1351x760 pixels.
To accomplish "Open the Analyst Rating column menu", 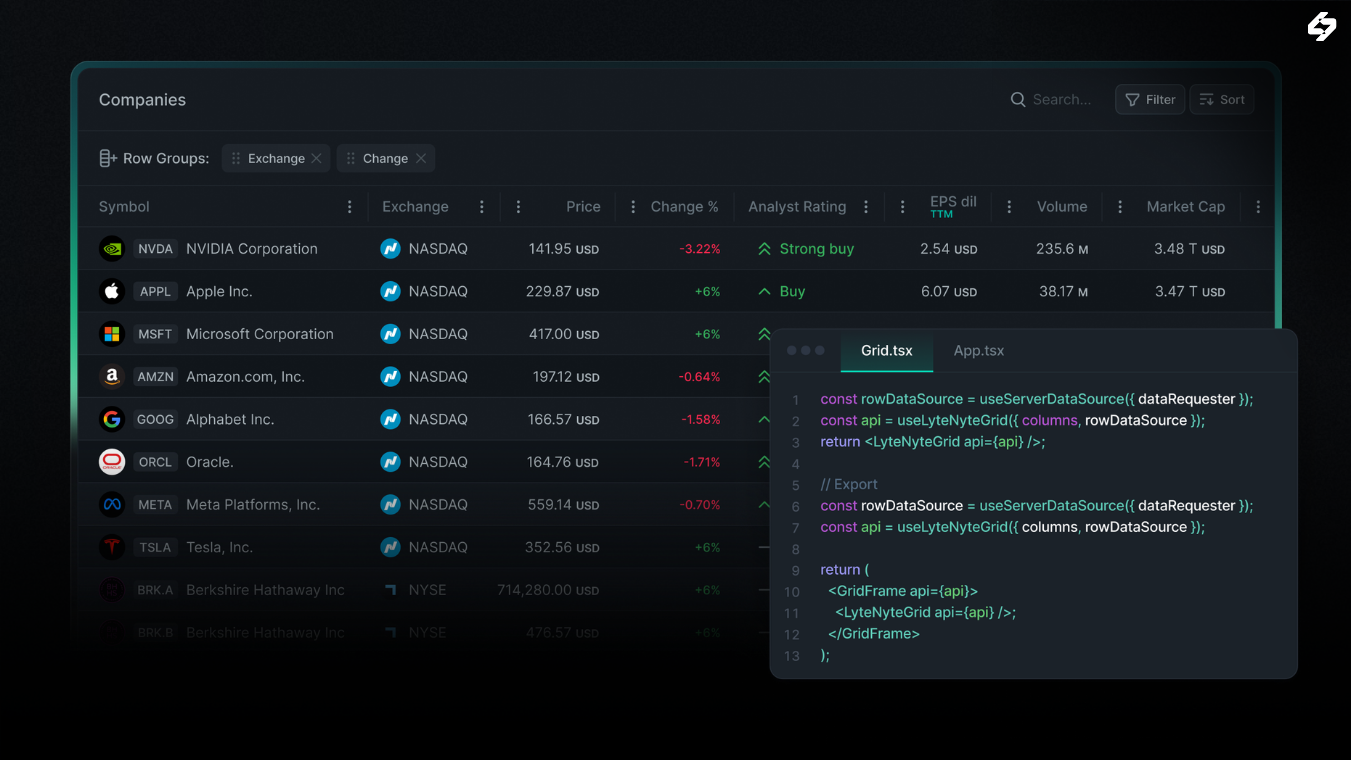I will 866,207.
